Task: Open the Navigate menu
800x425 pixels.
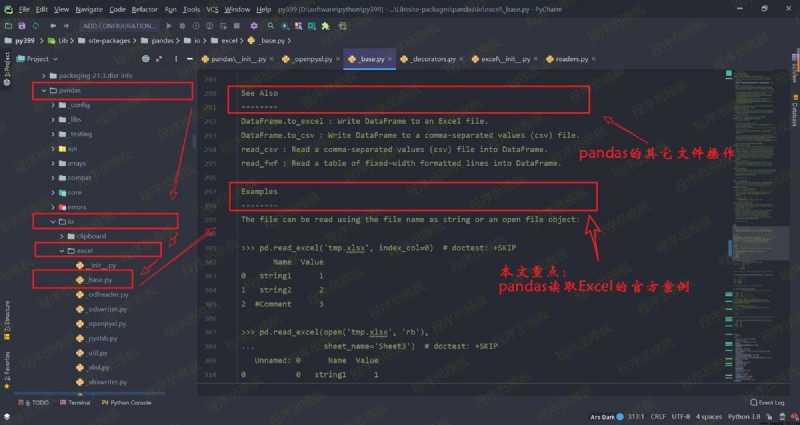Action: point(89,9)
